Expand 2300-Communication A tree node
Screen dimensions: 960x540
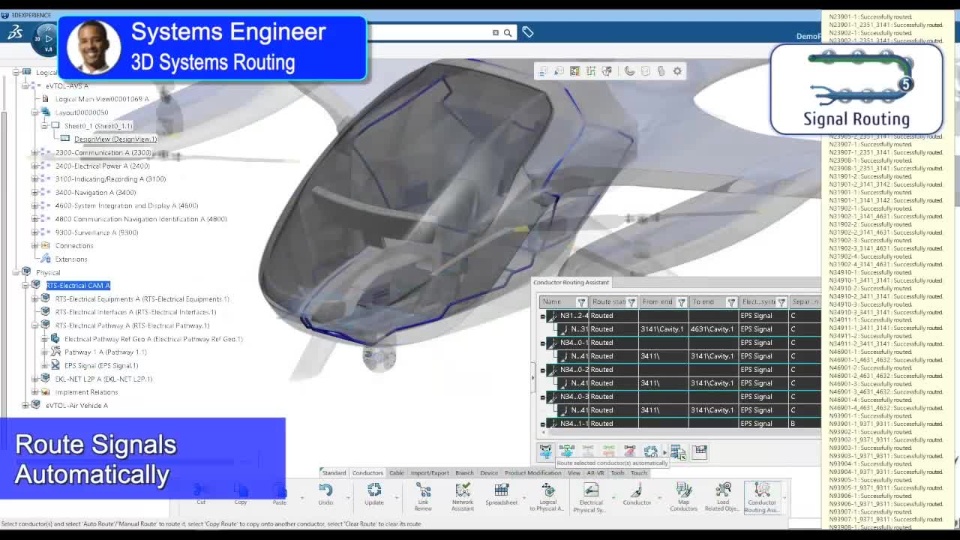(x=35, y=152)
